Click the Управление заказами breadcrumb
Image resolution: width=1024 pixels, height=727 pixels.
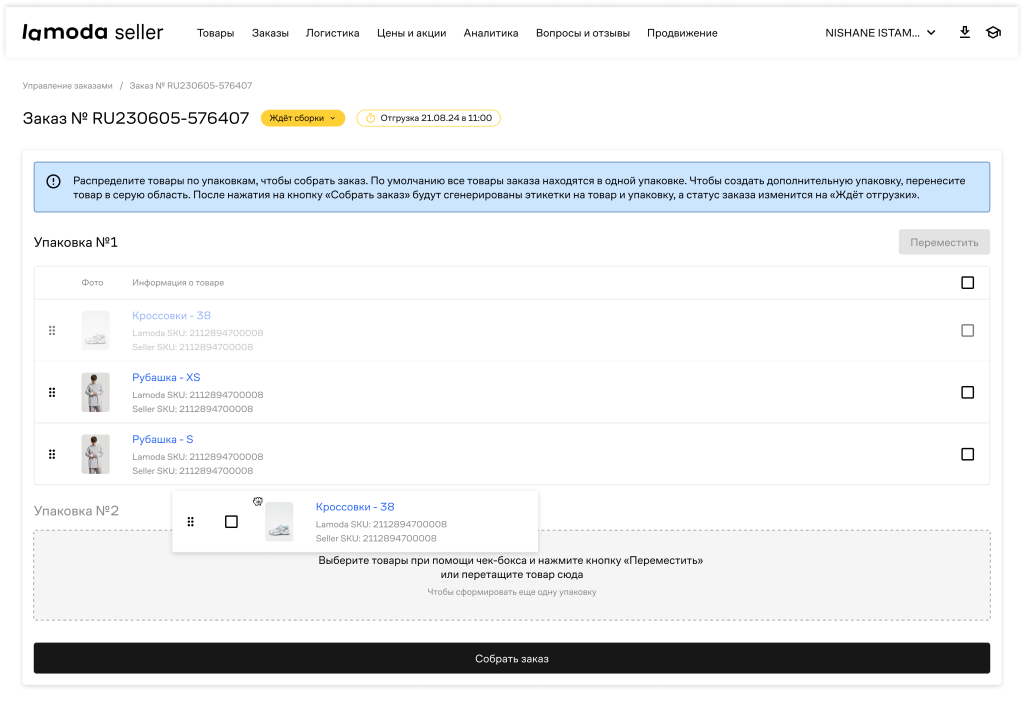pyautogui.click(x=67, y=86)
